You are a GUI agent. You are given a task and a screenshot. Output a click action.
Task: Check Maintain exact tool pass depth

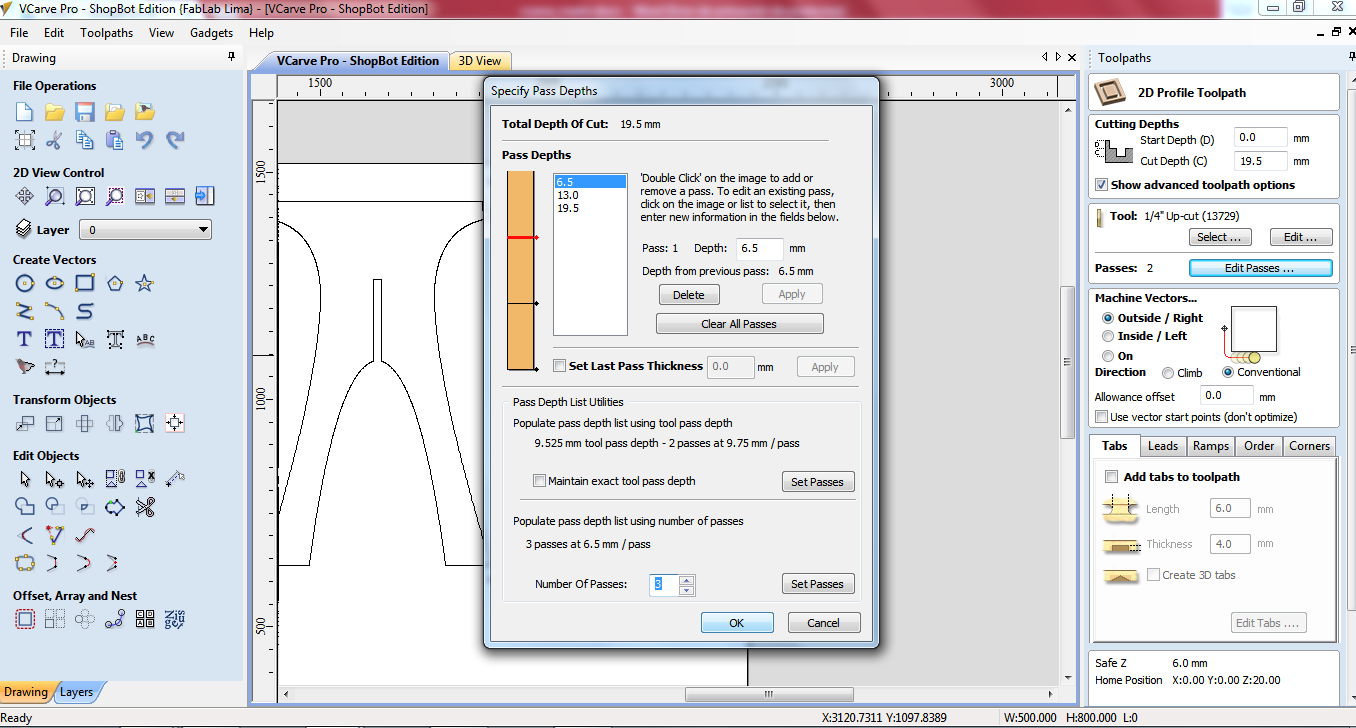click(540, 481)
